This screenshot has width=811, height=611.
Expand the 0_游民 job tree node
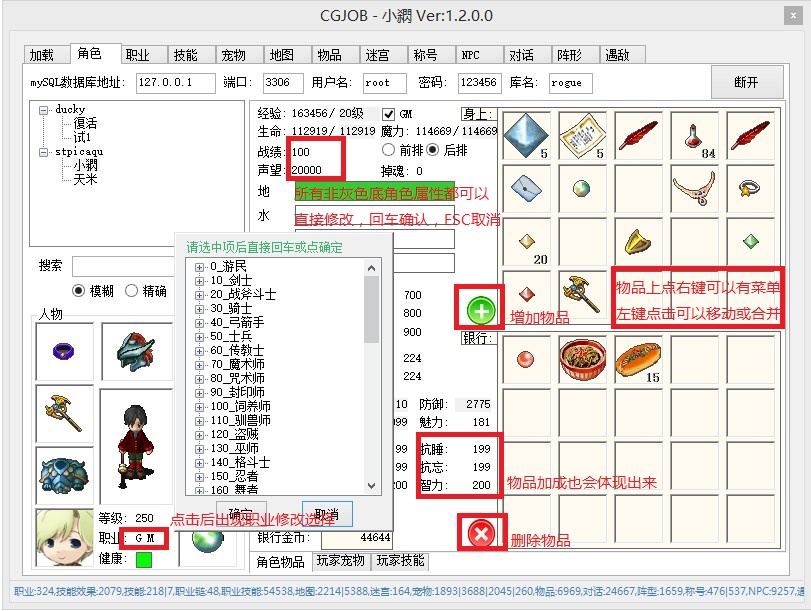(x=200, y=267)
